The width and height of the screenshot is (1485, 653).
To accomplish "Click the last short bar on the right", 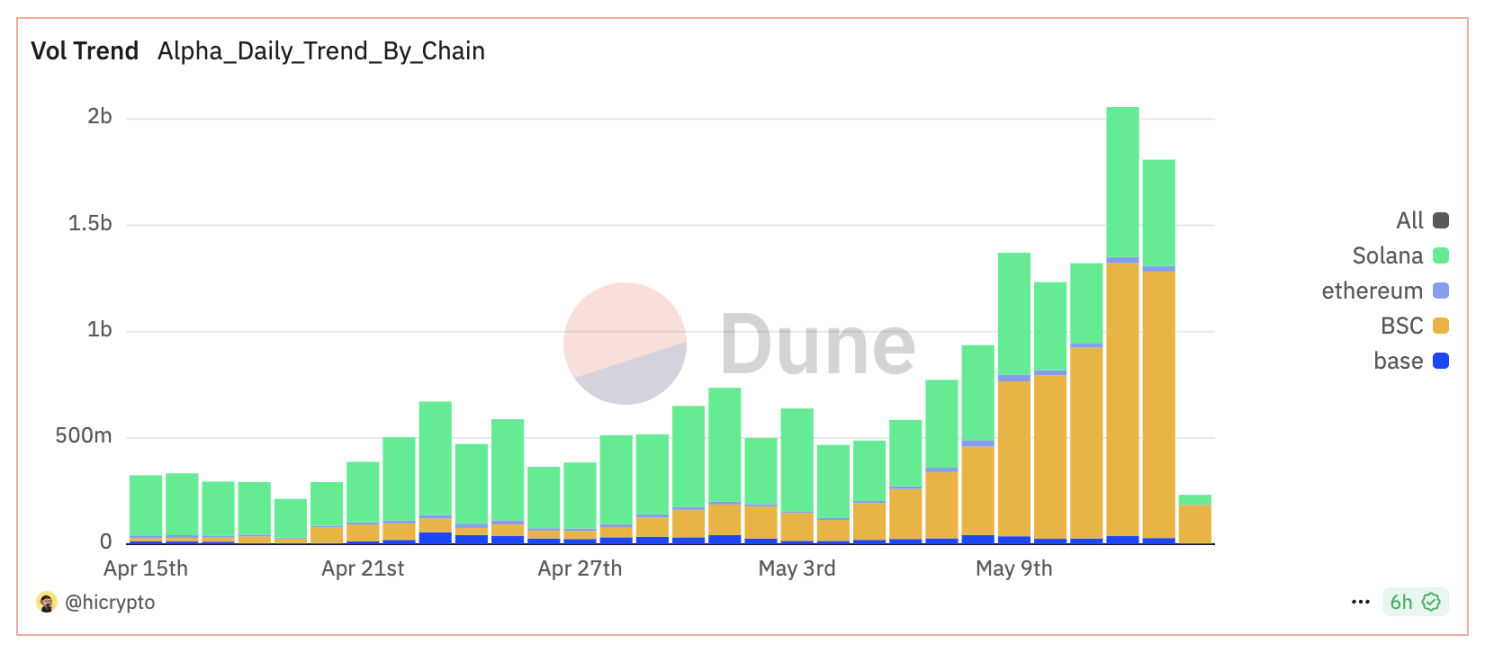I will [x=1194, y=522].
